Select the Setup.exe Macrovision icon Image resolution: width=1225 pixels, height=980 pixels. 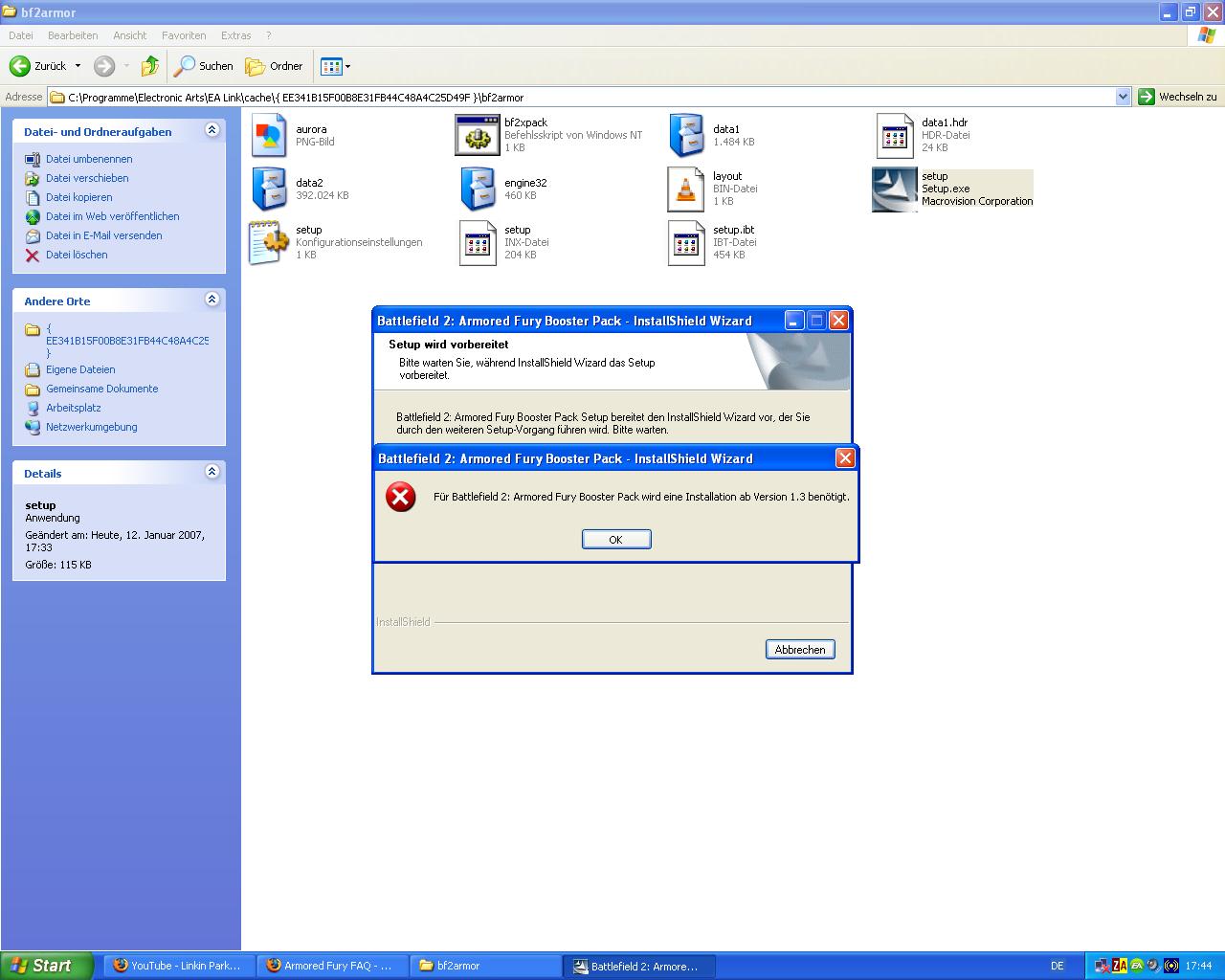coord(895,189)
